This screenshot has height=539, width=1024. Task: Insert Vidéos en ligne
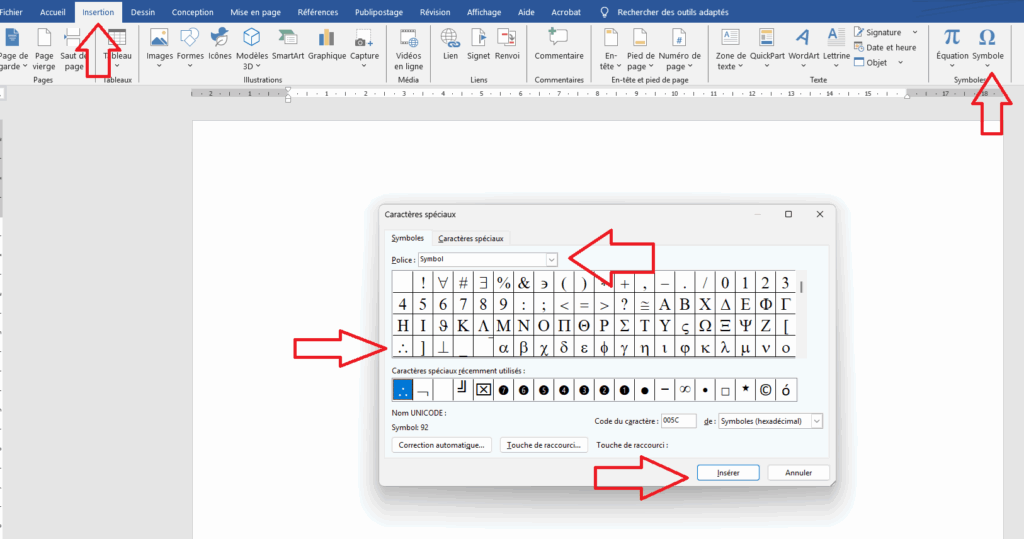point(408,49)
